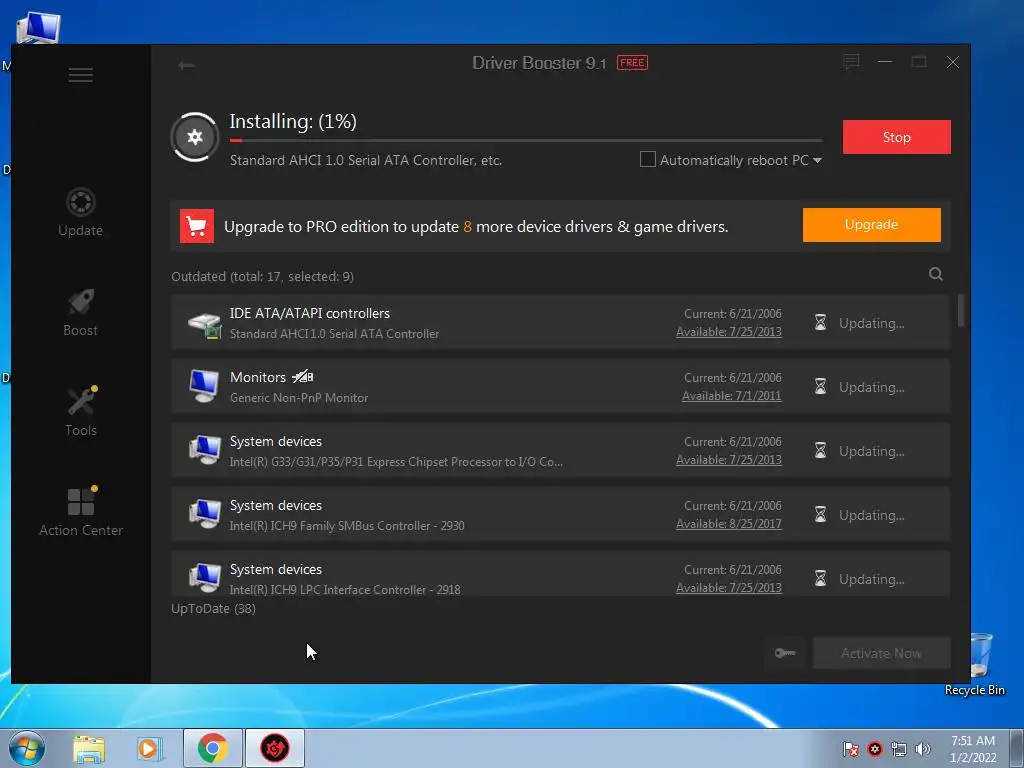This screenshot has width=1024, height=768.
Task: Open Google Chrome from the taskbar
Action: pyautogui.click(x=212, y=748)
